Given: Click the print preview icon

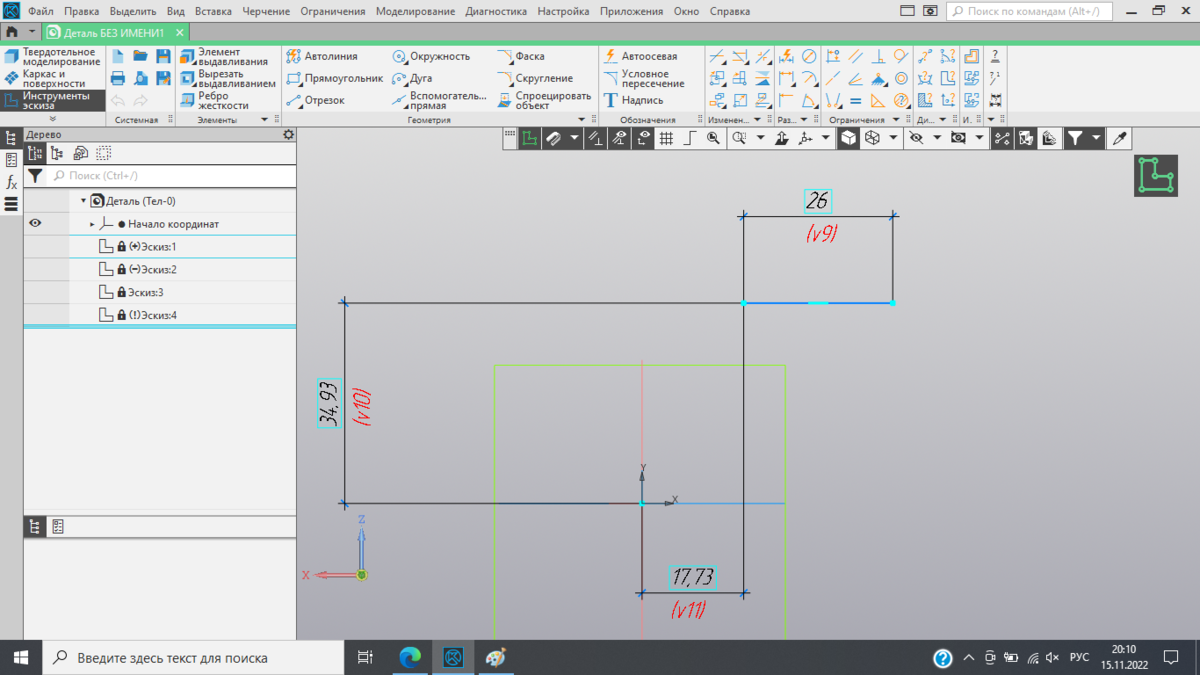Looking at the screenshot, I should (x=140, y=79).
